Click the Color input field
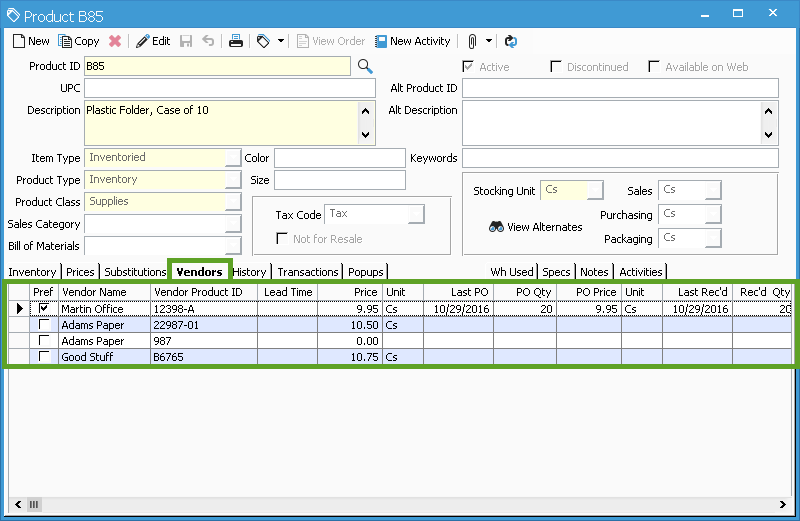800x521 pixels. tap(340, 158)
